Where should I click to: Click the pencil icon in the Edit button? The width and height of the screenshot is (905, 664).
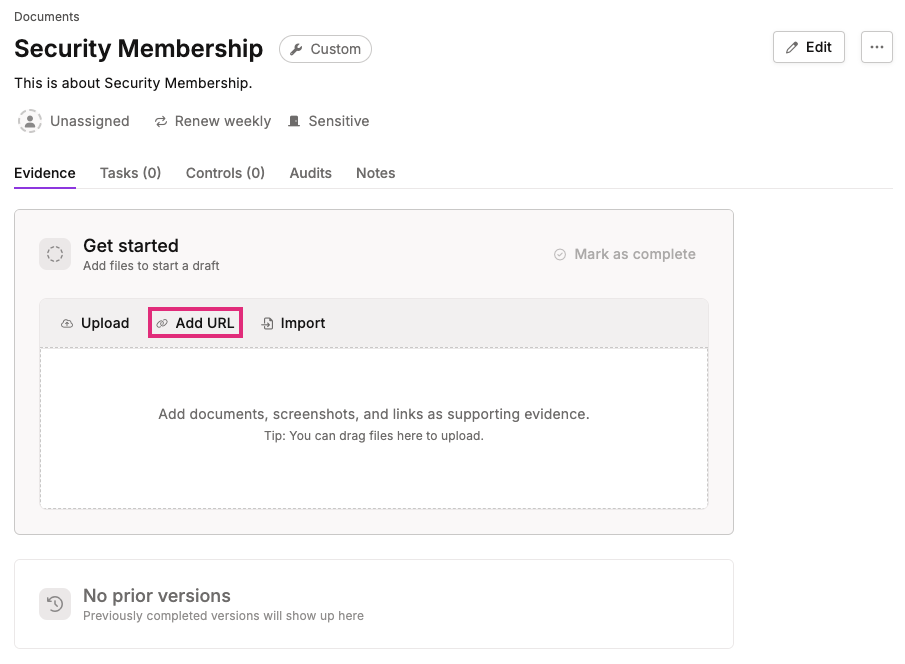coord(792,47)
